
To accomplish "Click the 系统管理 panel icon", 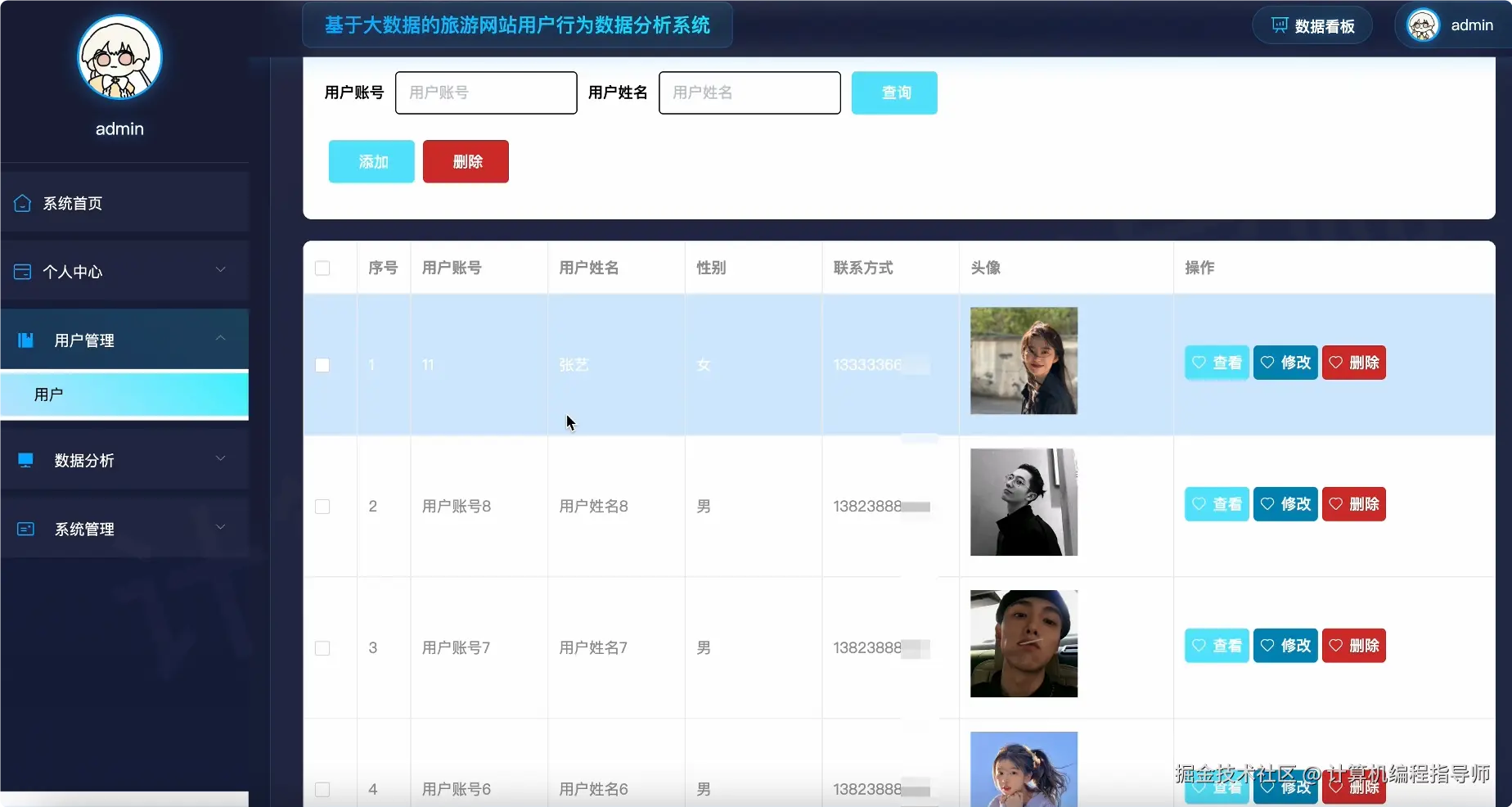I will pyautogui.click(x=25, y=529).
